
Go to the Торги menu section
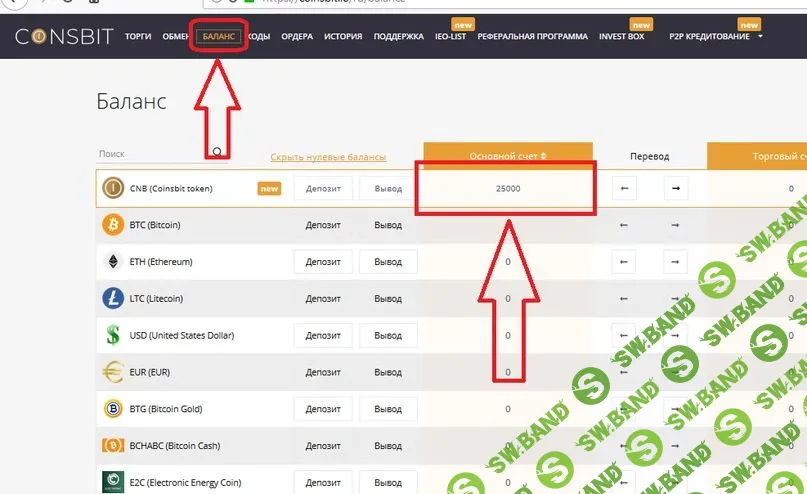click(x=138, y=37)
